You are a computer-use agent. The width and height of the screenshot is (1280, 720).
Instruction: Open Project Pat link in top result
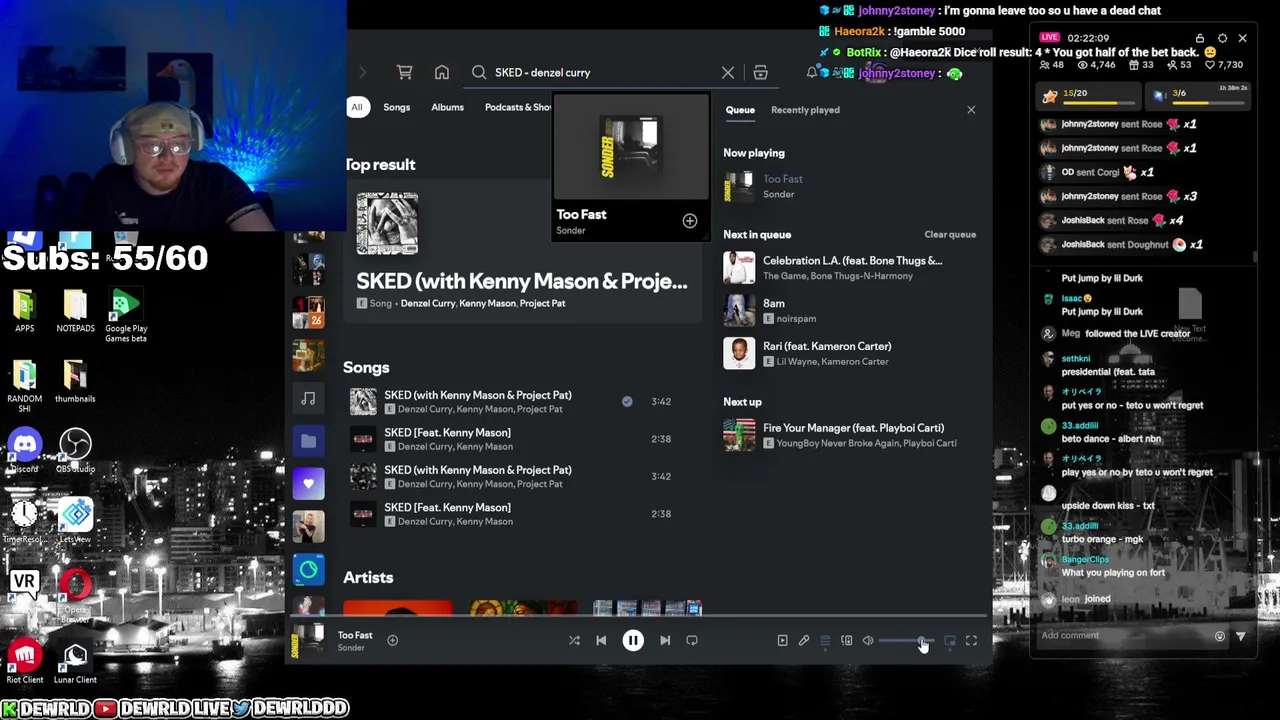(542, 303)
